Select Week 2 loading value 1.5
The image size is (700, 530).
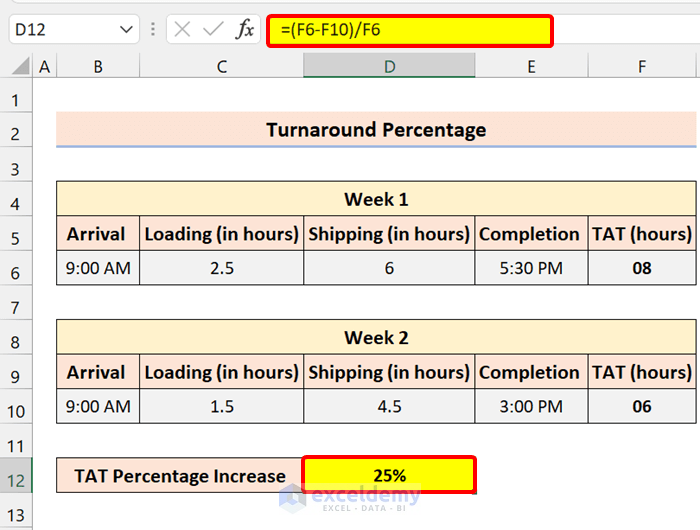(x=221, y=406)
